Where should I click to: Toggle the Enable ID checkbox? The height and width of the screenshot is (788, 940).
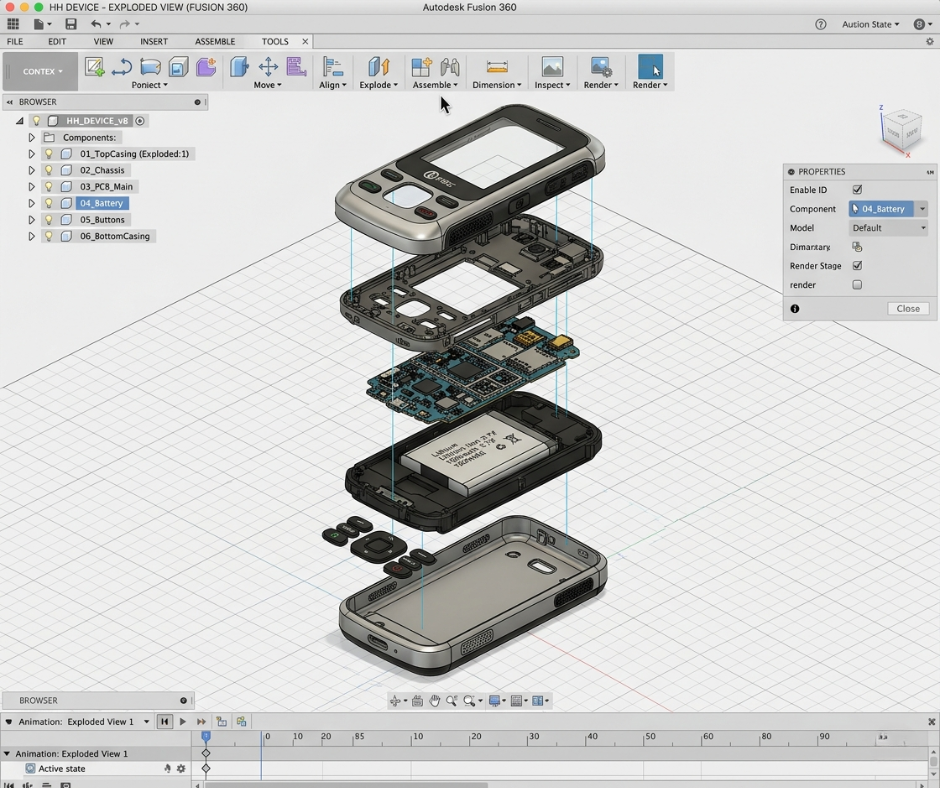(x=857, y=190)
